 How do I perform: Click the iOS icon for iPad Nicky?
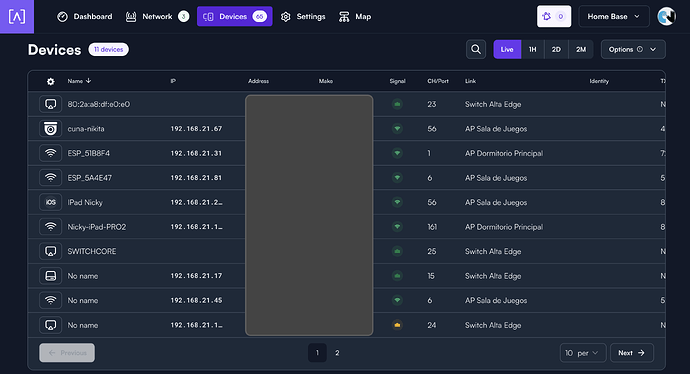(51, 202)
